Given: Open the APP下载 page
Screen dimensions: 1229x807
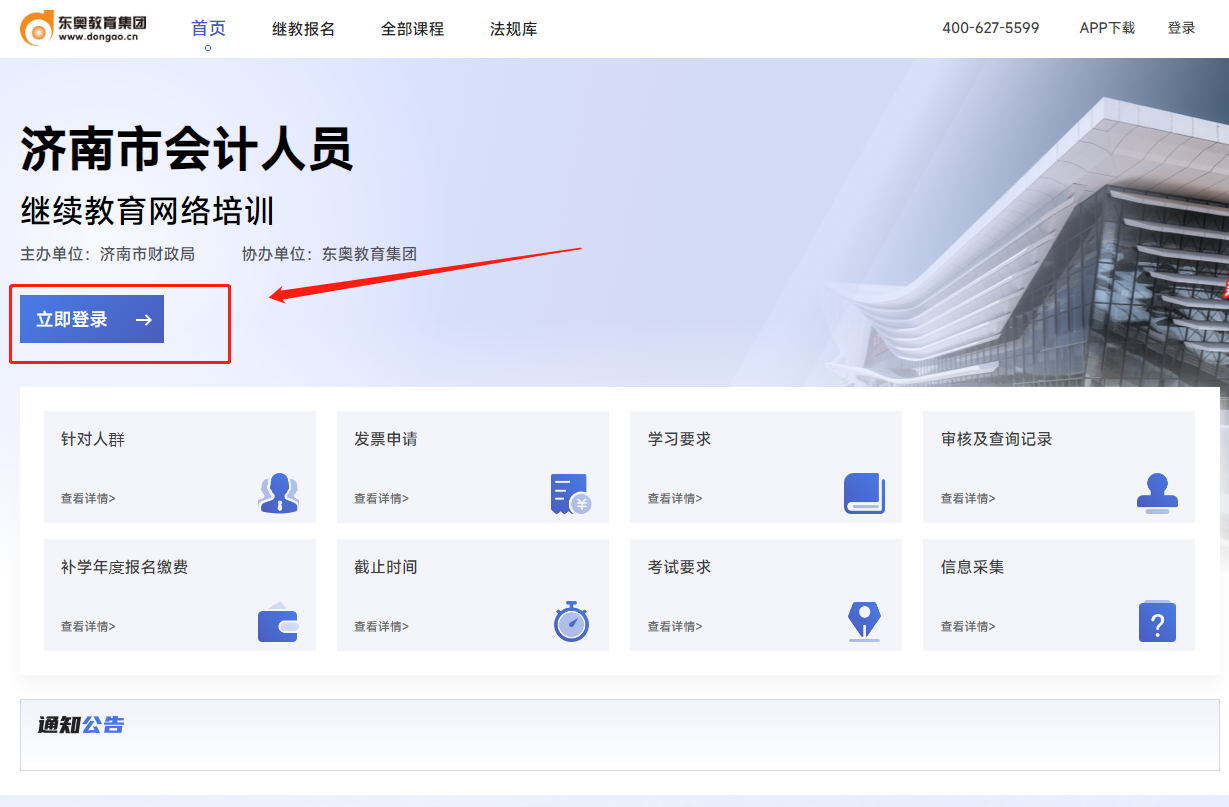Looking at the screenshot, I should point(1107,28).
